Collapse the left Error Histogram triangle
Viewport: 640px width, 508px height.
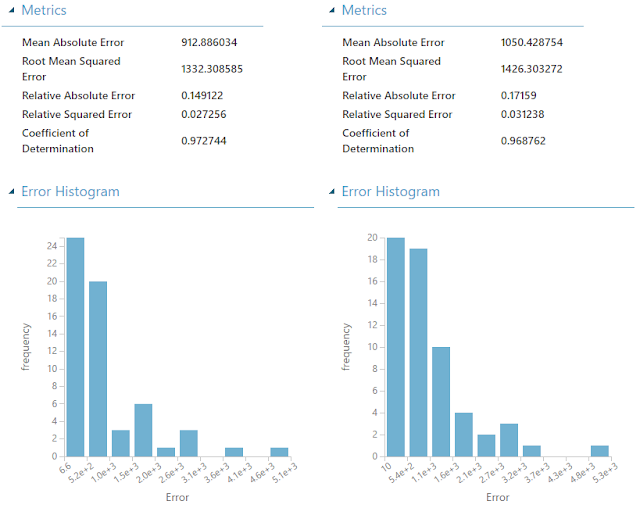[x=11, y=191]
